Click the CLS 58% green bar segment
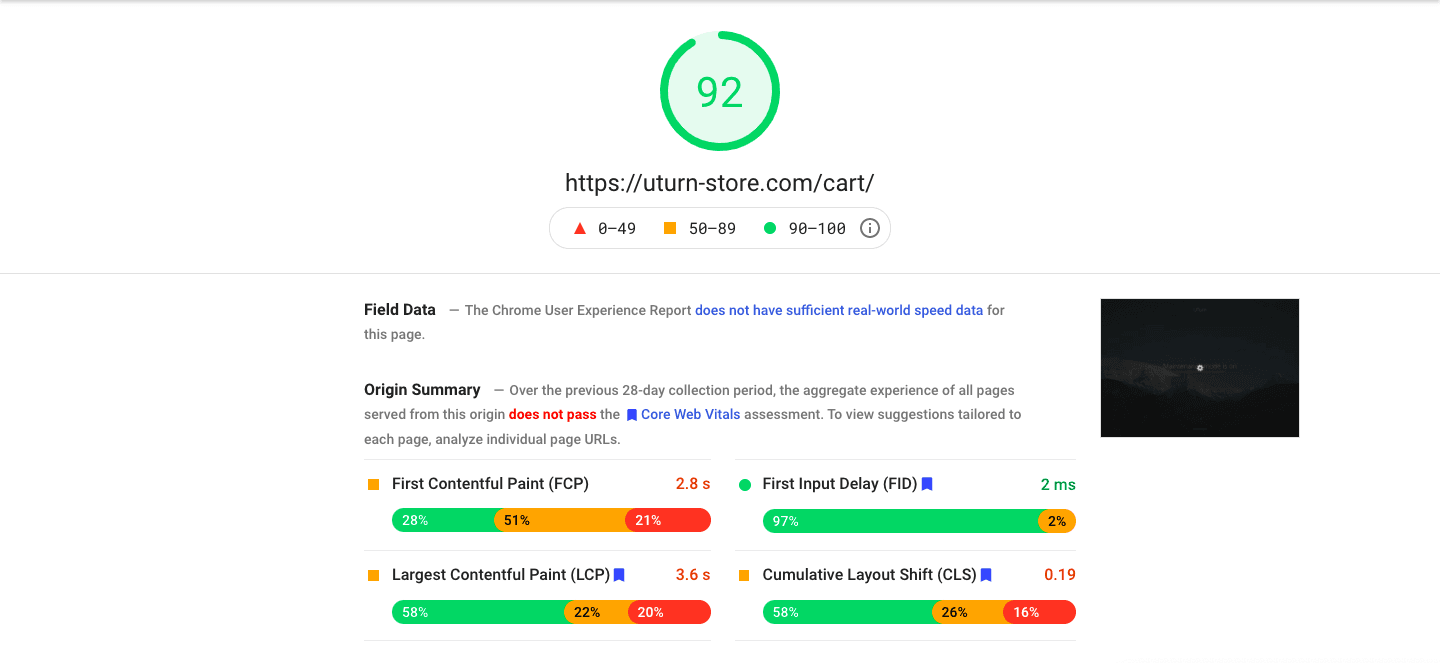The height and width of the screenshot is (663, 1440). 848,612
